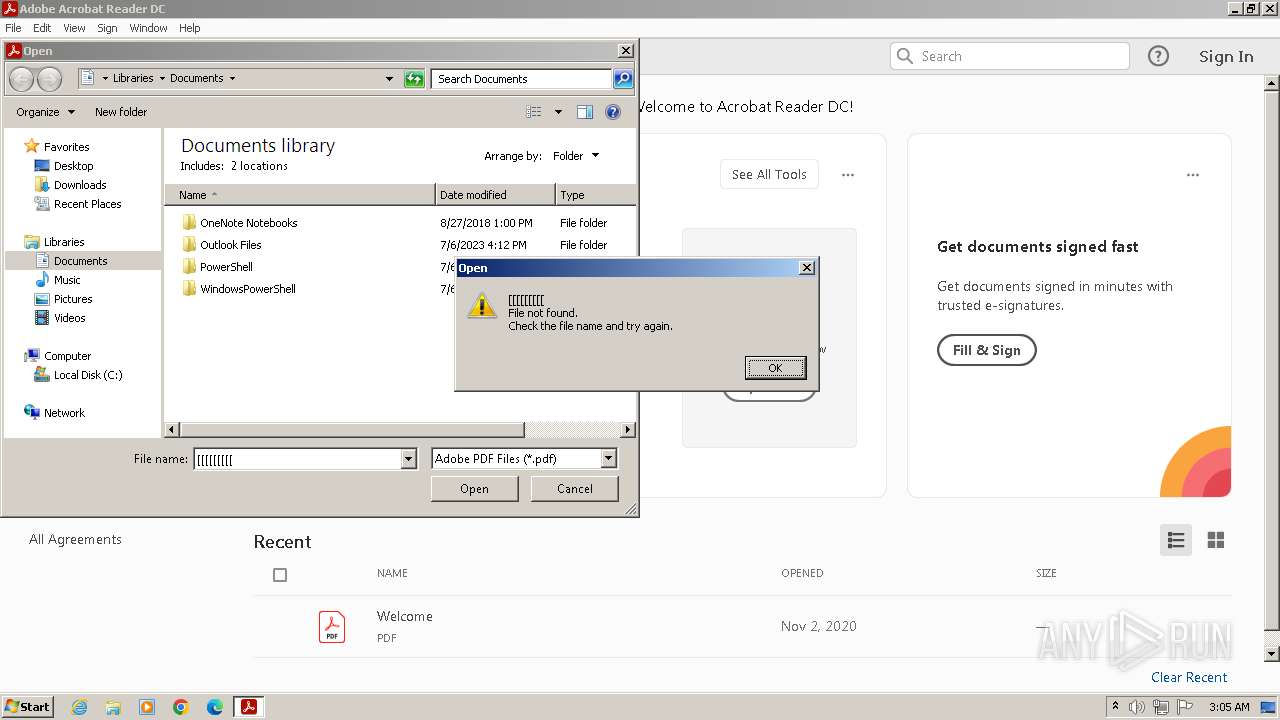Click Clear Recent link

[1189, 677]
